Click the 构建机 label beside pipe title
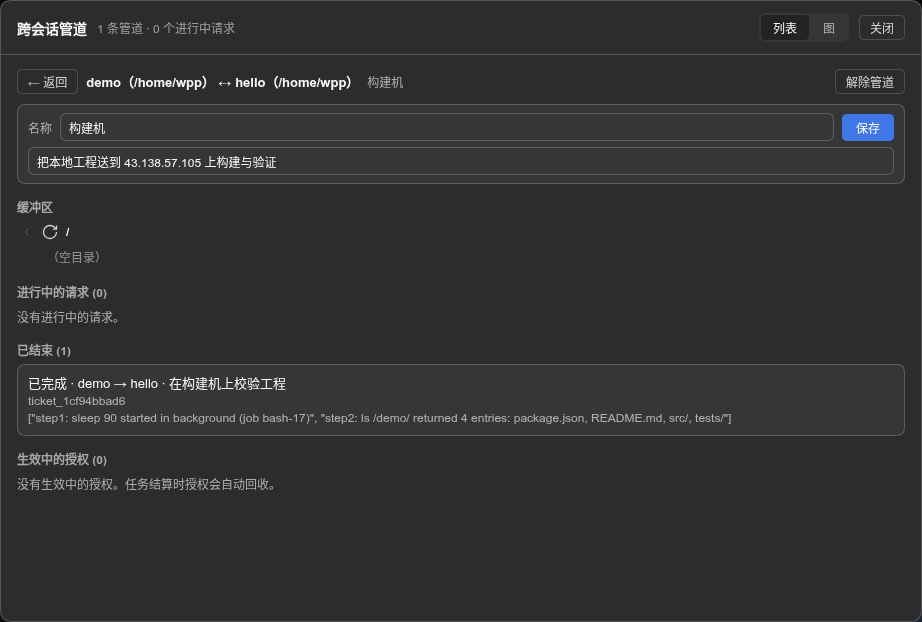Image resolution: width=922 pixels, height=622 pixels. (x=385, y=82)
